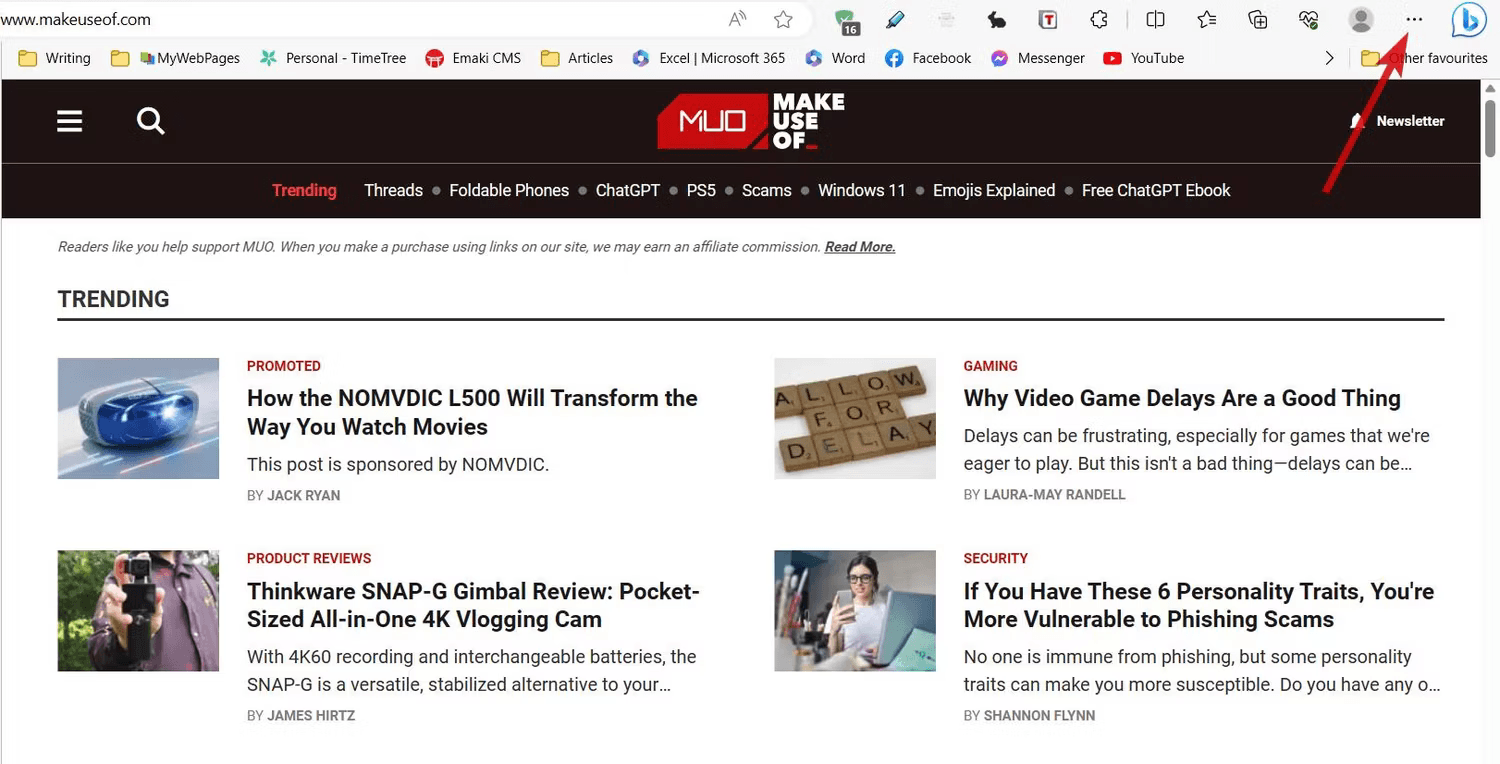Image resolution: width=1500 pixels, height=764 pixels.
Task: Select the ChatGPT trending topic
Action: (x=628, y=190)
